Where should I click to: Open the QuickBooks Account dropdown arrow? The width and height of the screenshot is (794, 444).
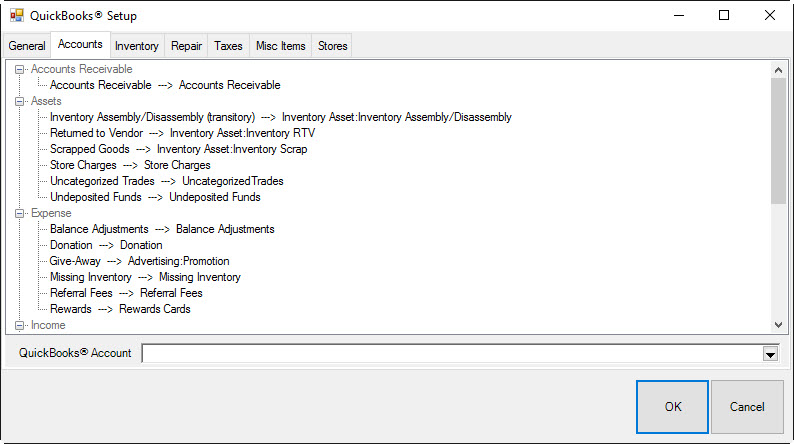tap(770, 353)
